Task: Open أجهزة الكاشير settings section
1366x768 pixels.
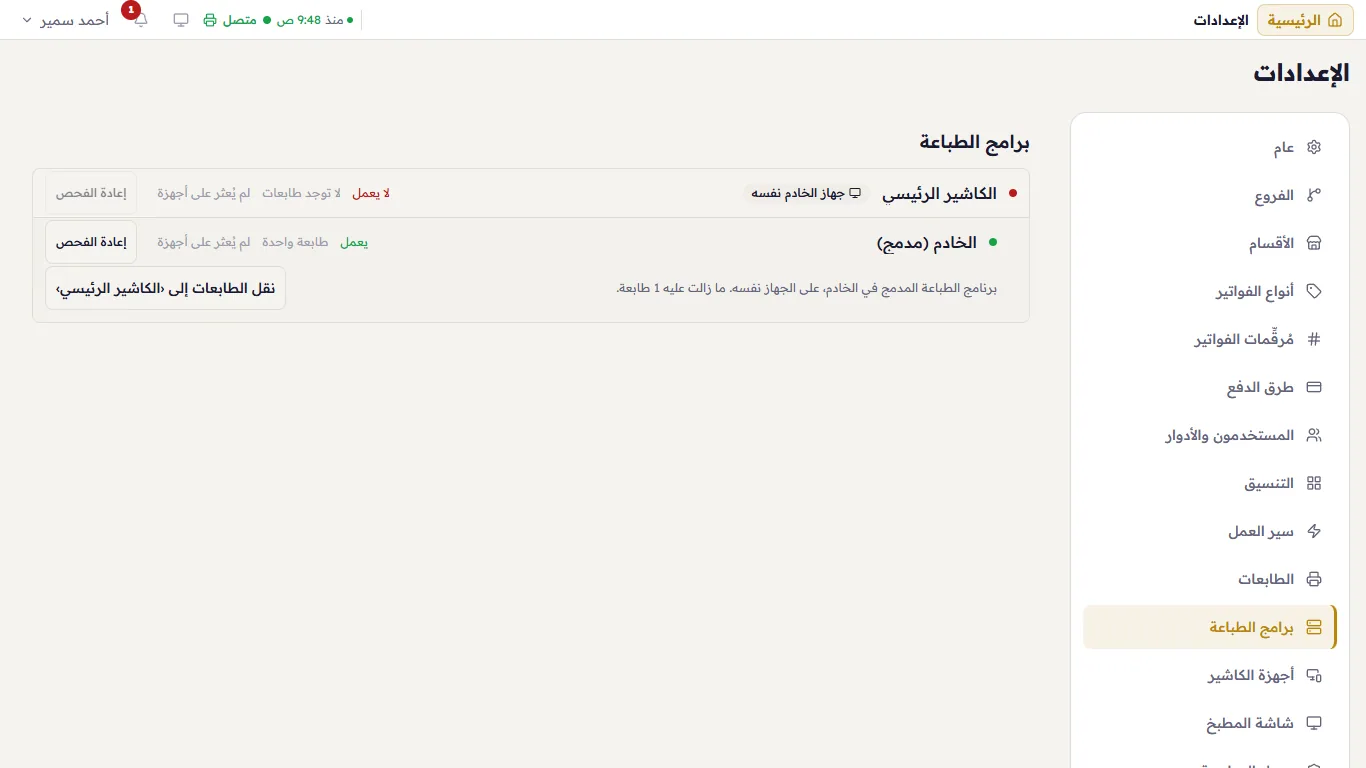Action: 1210,676
